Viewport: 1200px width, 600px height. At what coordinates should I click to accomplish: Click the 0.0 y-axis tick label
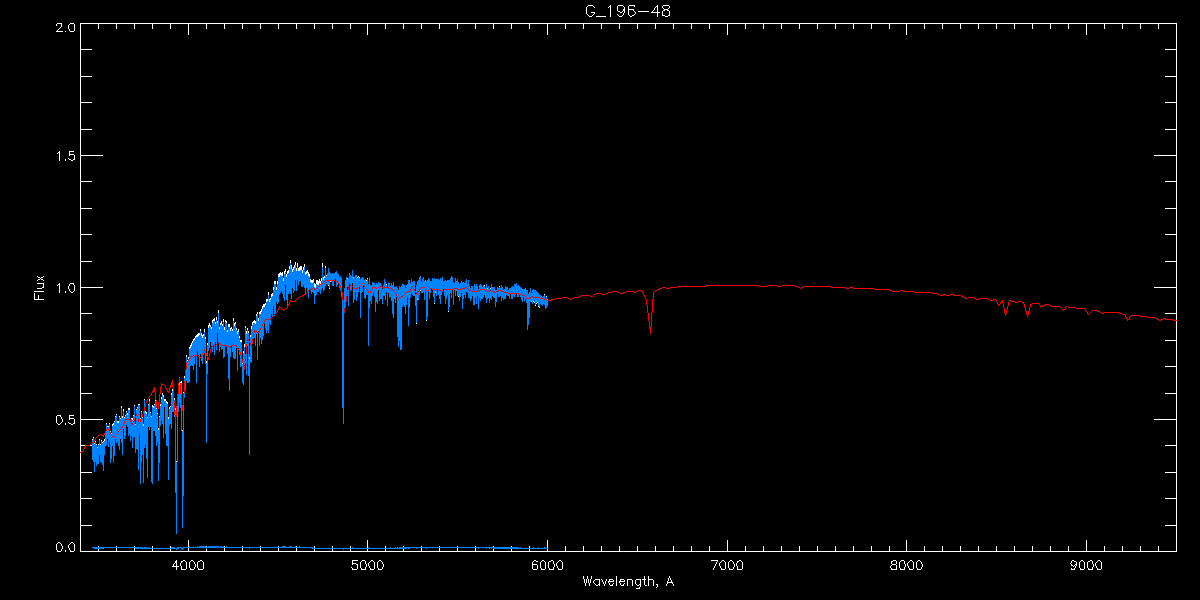click(64, 547)
